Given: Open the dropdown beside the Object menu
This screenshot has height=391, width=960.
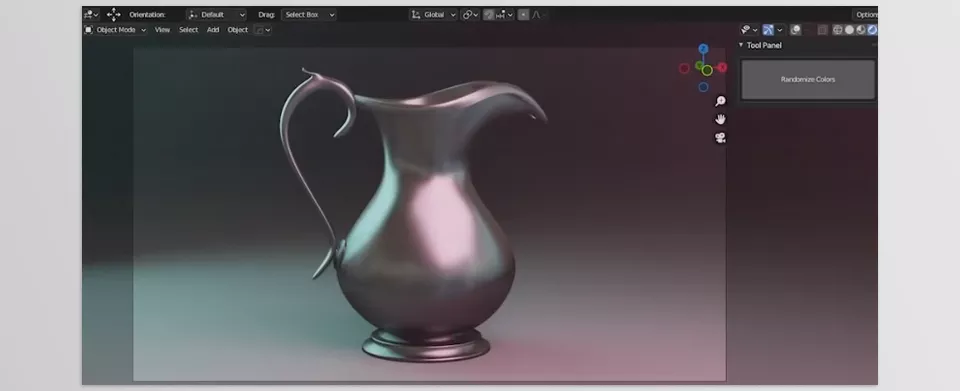Looking at the screenshot, I should [x=262, y=30].
